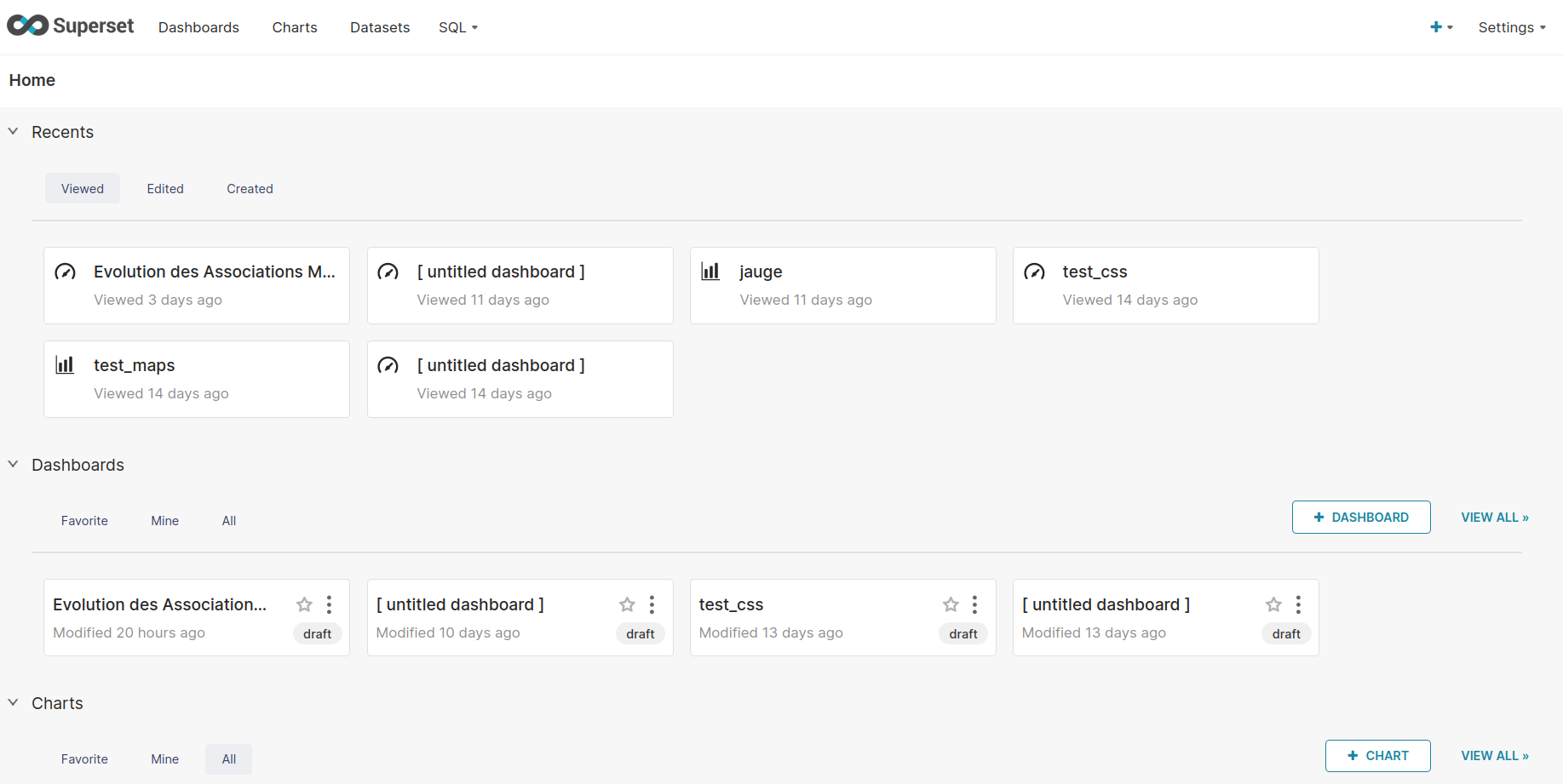Image resolution: width=1563 pixels, height=784 pixels.
Task: Click the plus icon in the top navigation bar
Action: (1437, 26)
